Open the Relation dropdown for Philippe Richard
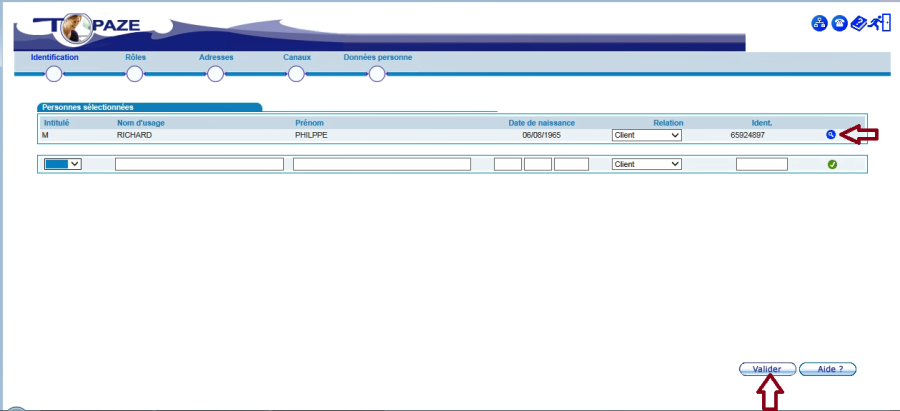Viewport: 900px width, 411px height. click(x=646, y=135)
